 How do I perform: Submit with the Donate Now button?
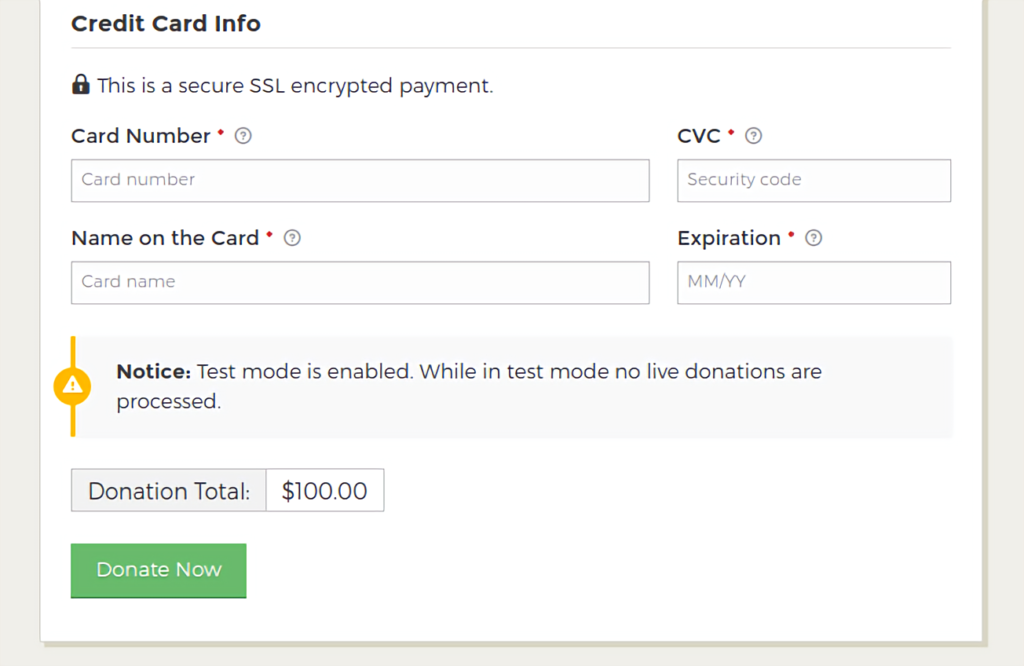point(159,571)
